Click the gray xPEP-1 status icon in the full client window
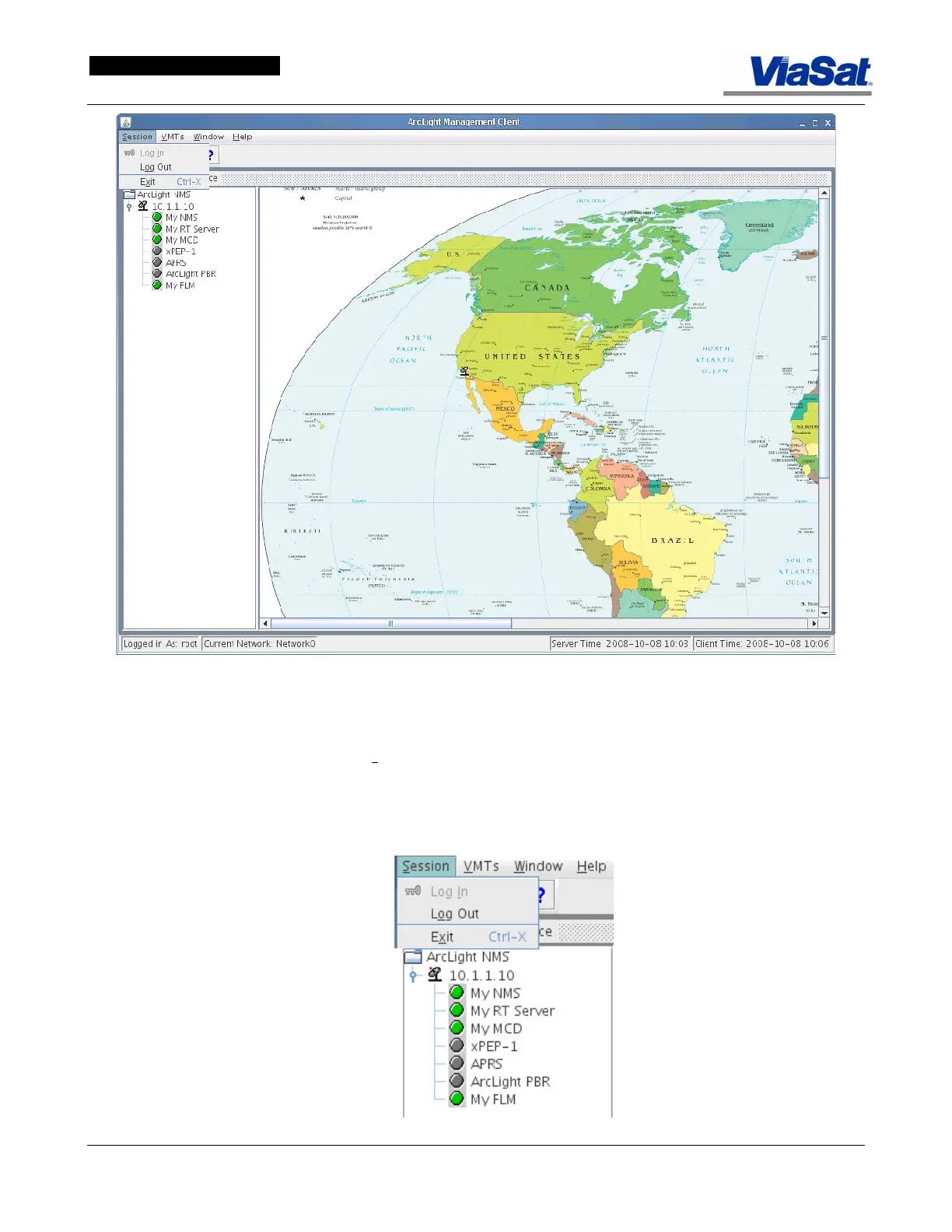The width and height of the screenshot is (952, 1232). [157, 251]
